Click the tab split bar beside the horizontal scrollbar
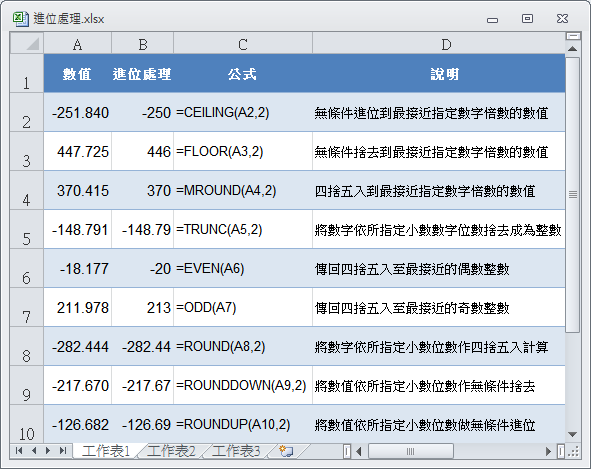Screen dimensions: 591x469 click(x=347, y=451)
